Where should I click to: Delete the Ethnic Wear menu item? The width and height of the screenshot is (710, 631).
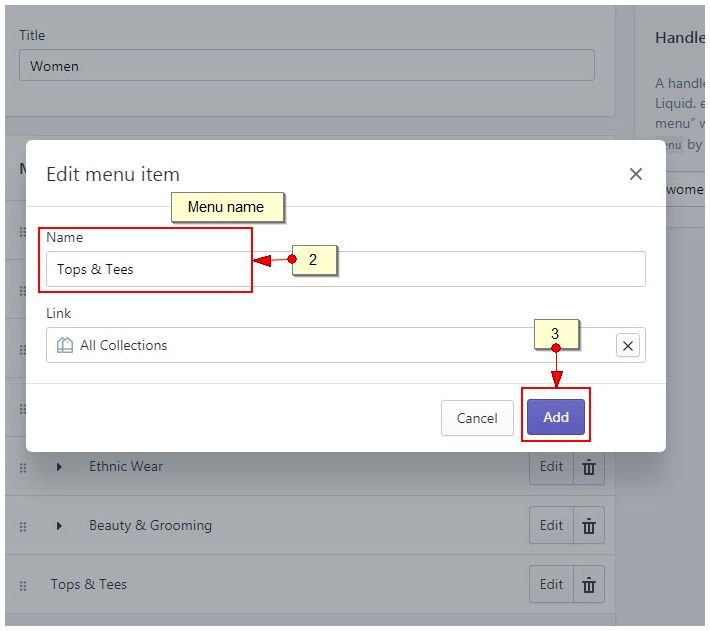click(589, 467)
